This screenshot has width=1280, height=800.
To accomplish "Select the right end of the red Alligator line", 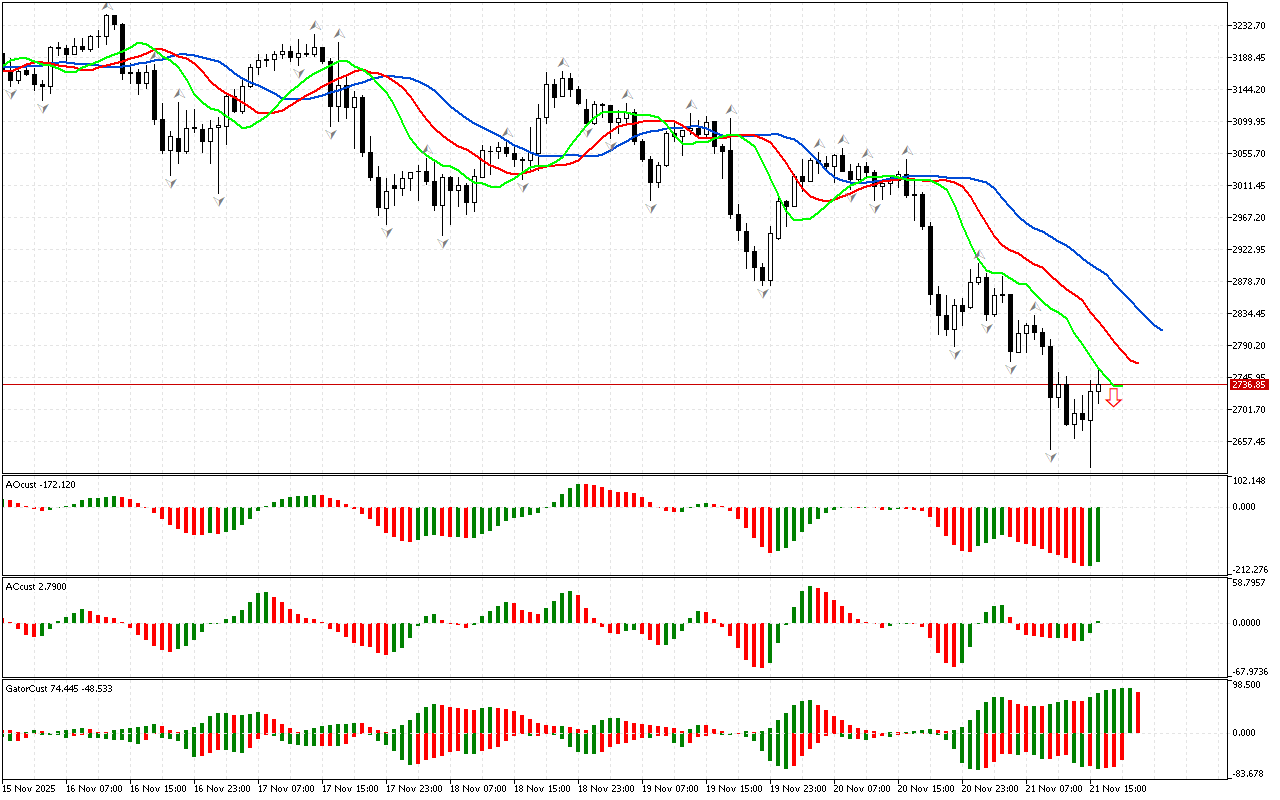I will (1137, 362).
